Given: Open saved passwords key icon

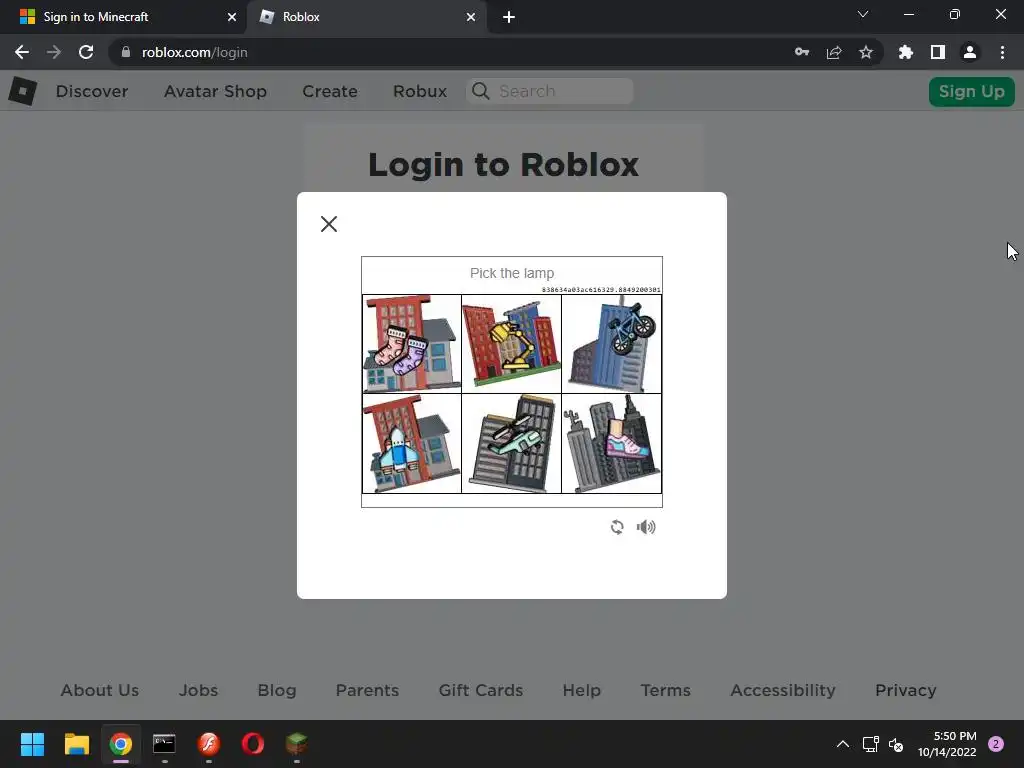Looking at the screenshot, I should tap(802, 52).
